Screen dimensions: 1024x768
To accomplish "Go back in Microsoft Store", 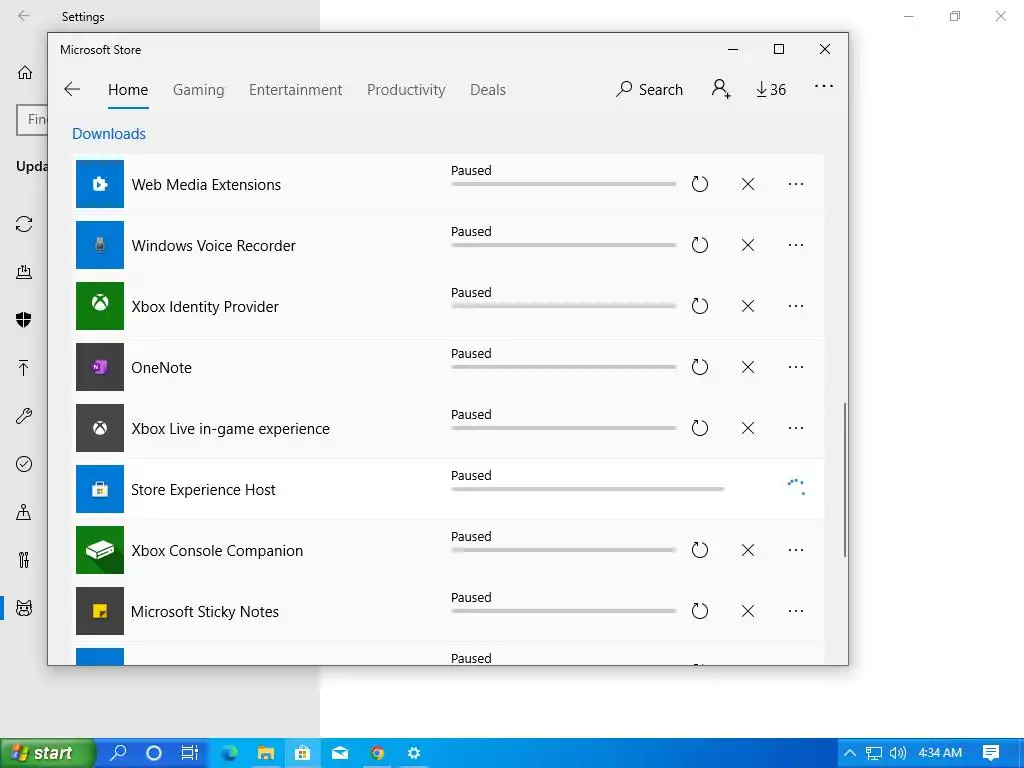I will click(72, 89).
